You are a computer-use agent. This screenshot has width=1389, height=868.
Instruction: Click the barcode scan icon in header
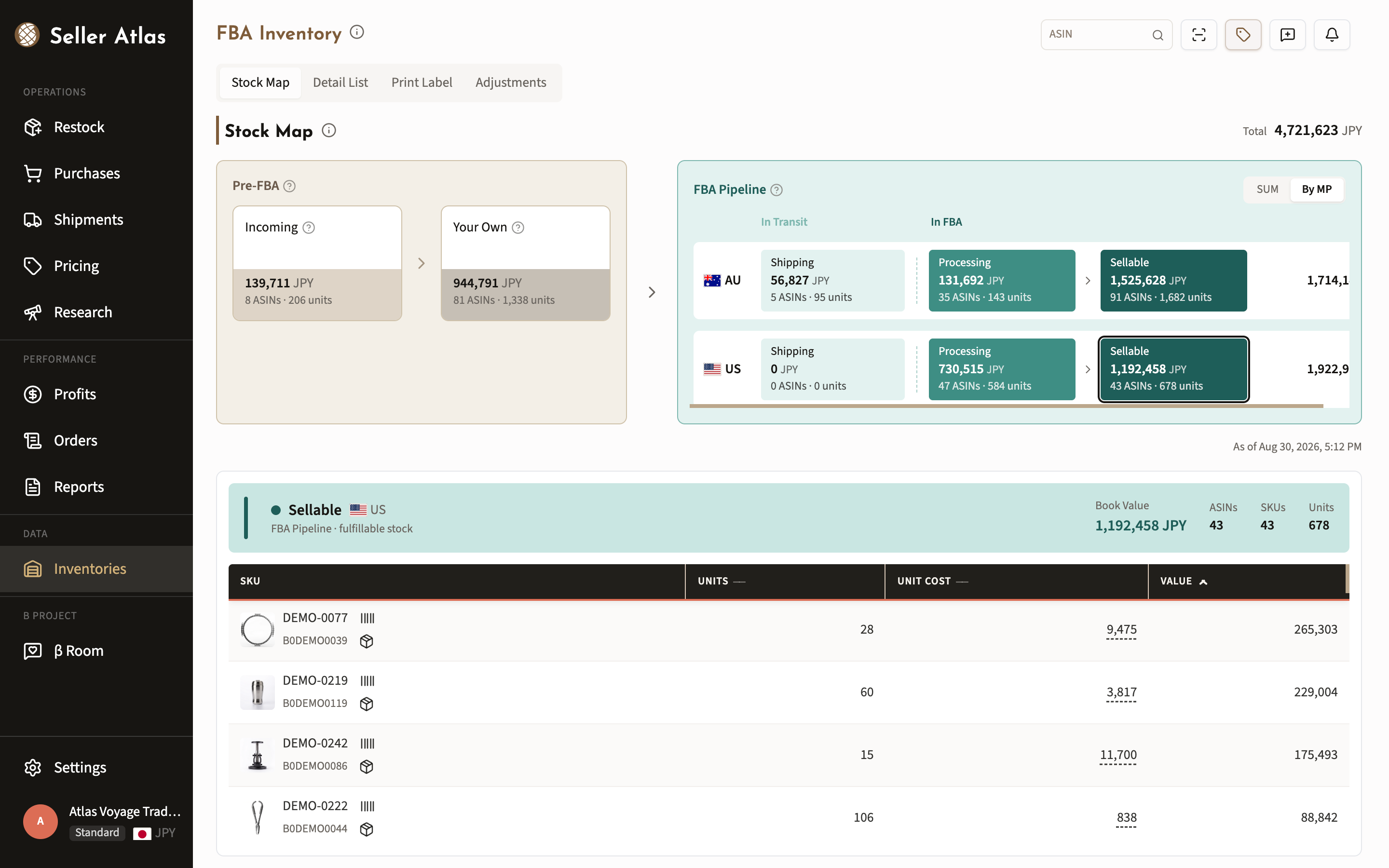coord(1198,34)
